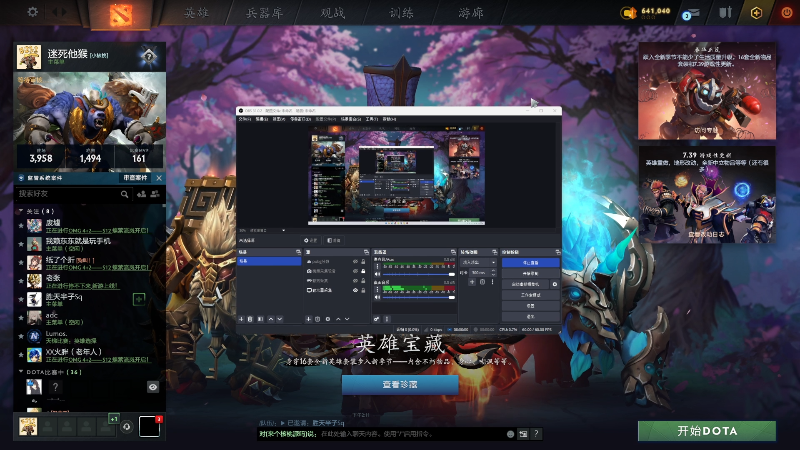Open the armory shield icon in top bar
This screenshot has width=800, height=450.
coord(725,12)
